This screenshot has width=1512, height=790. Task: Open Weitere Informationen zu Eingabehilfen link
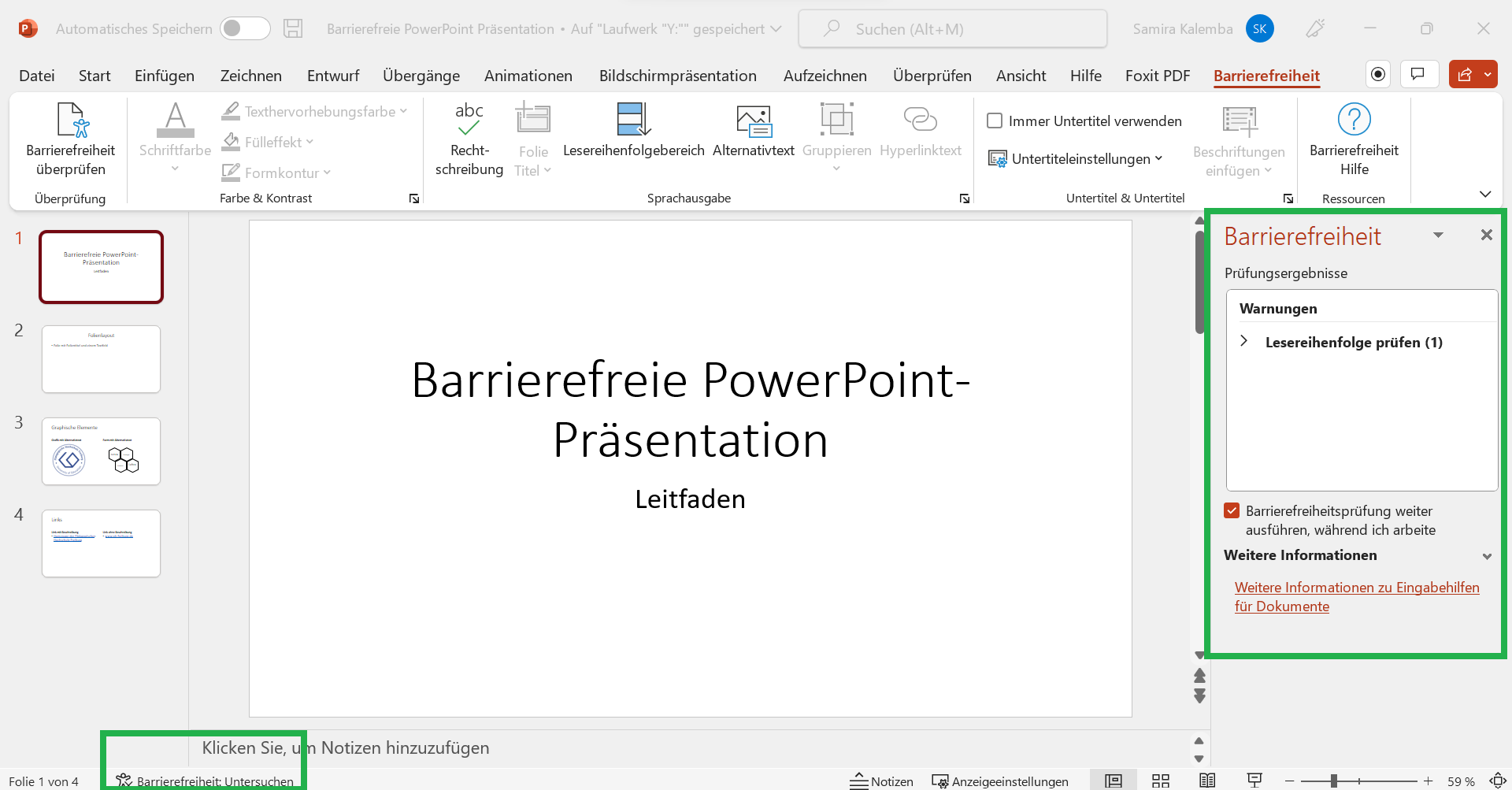[1357, 596]
